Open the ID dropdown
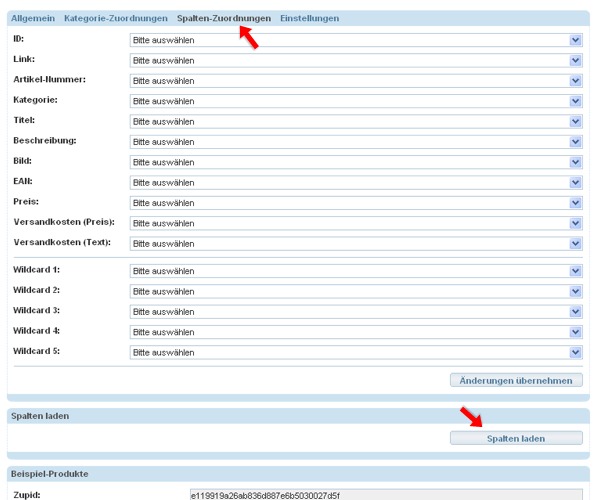This screenshot has width=600, height=500. [356, 40]
